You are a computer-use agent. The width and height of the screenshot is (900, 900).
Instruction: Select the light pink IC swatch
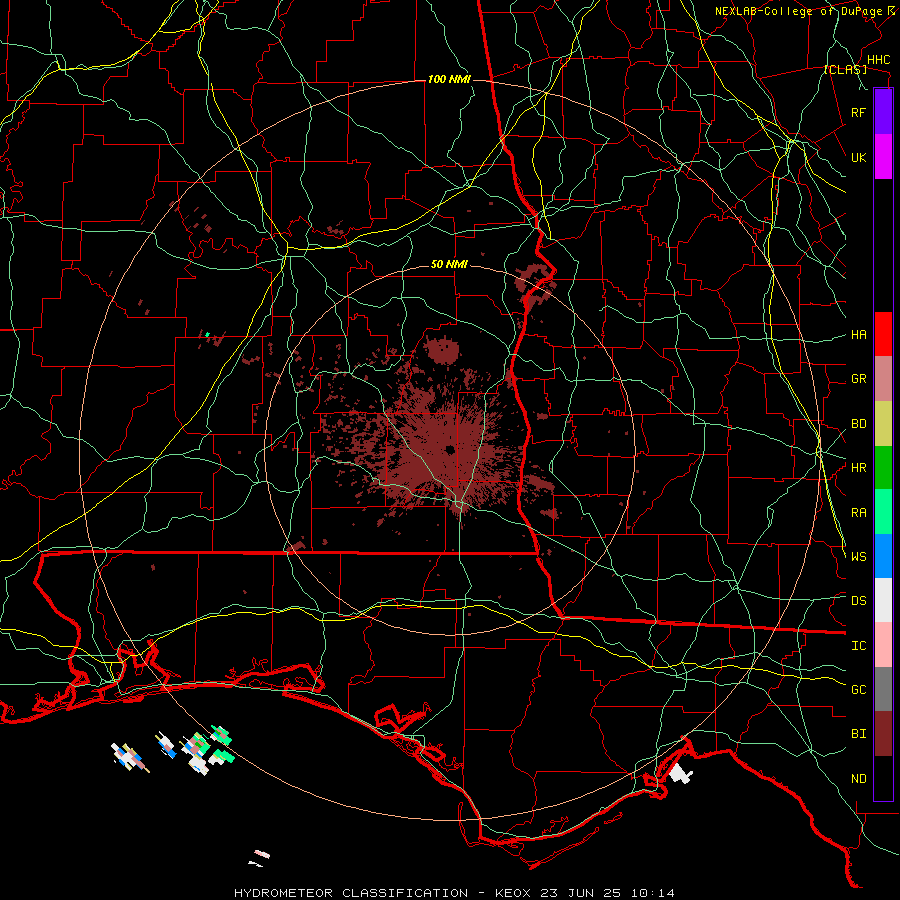(x=883, y=645)
